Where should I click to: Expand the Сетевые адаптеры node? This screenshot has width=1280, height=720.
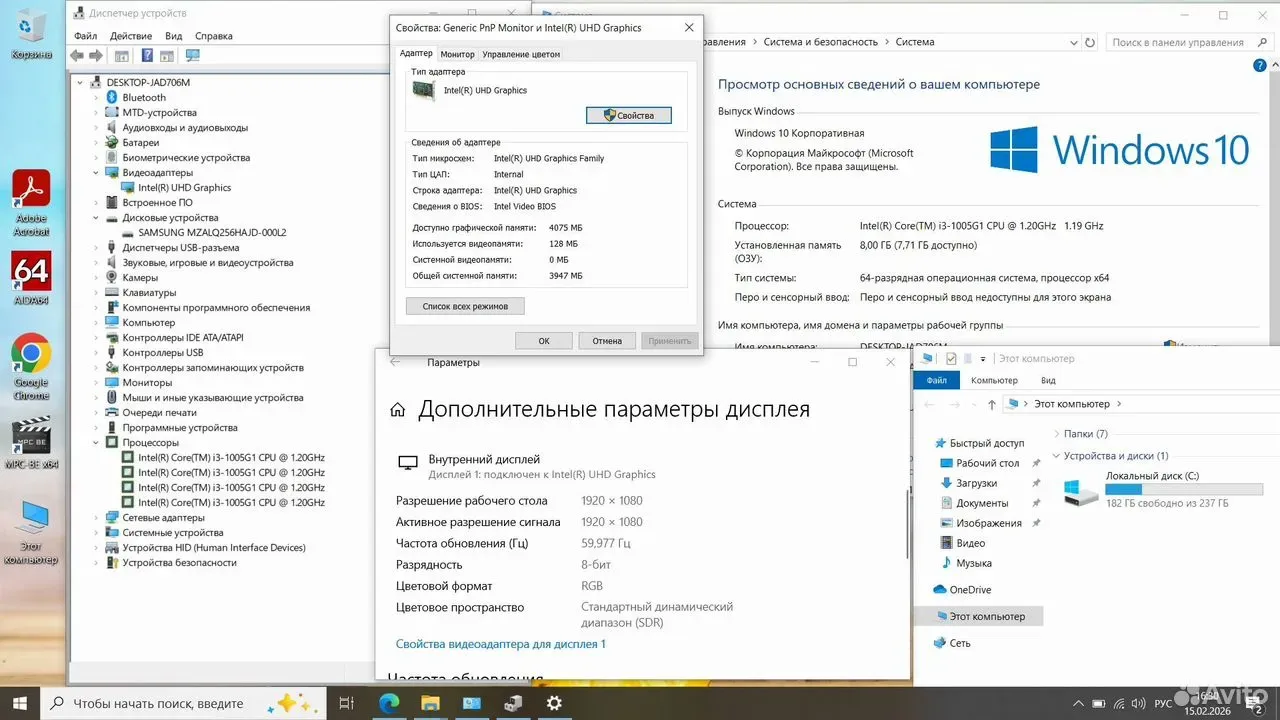[x=97, y=517]
